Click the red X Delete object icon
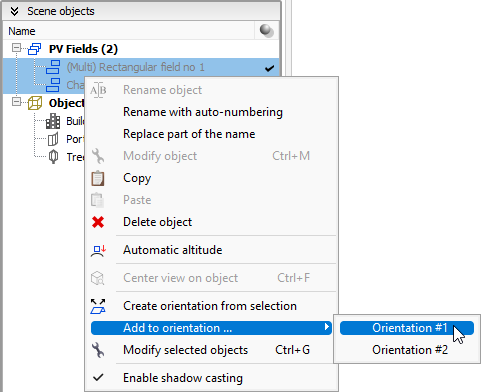The height and width of the screenshot is (392, 481). pos(98,222)
